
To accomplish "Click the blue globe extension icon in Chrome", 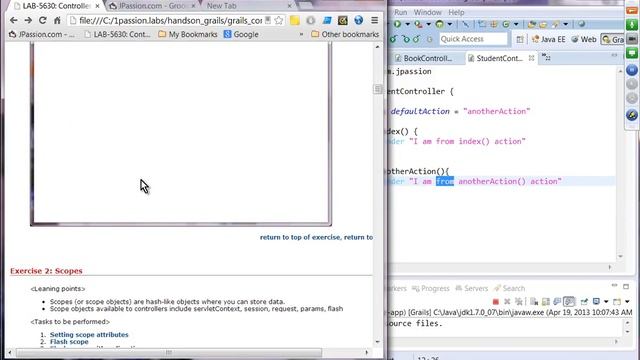I will [x=359, y=20].
